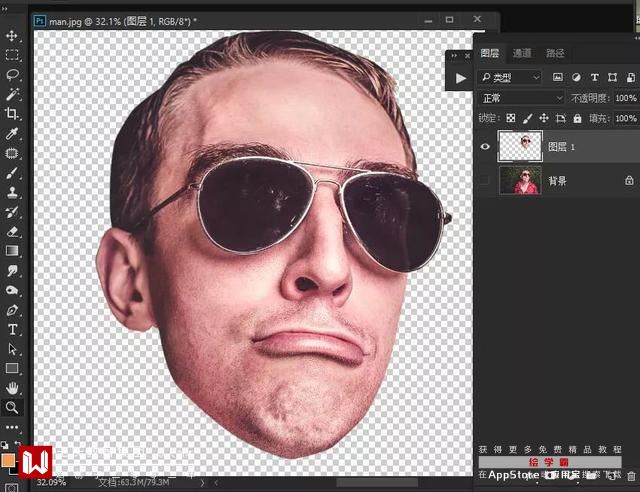This screenshot has width=640, height=492.
Task: Click the orange foreground color swatch
Action: click(7, 461)
